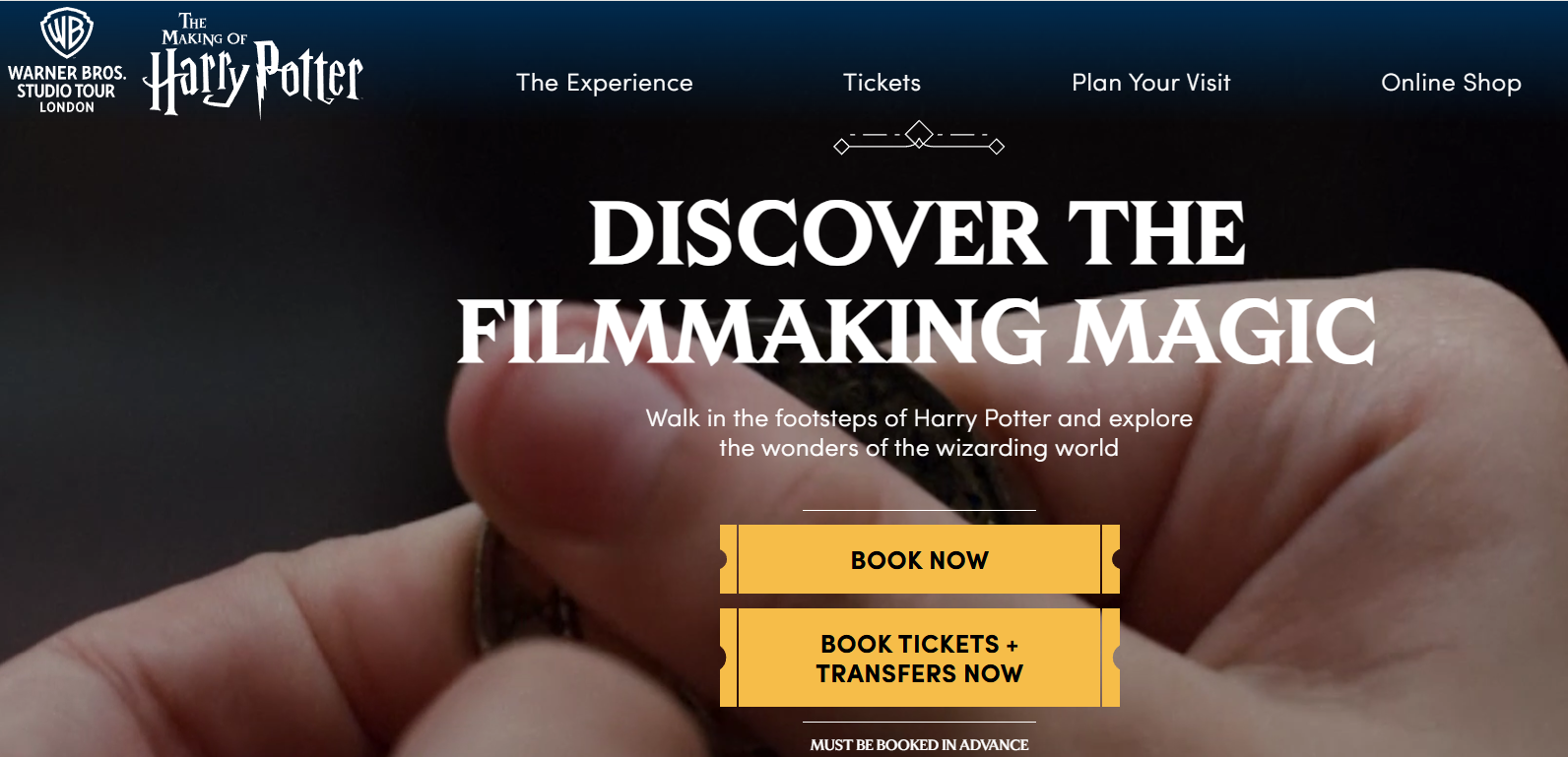Click the WB shield logo icon

pos(67,32)
